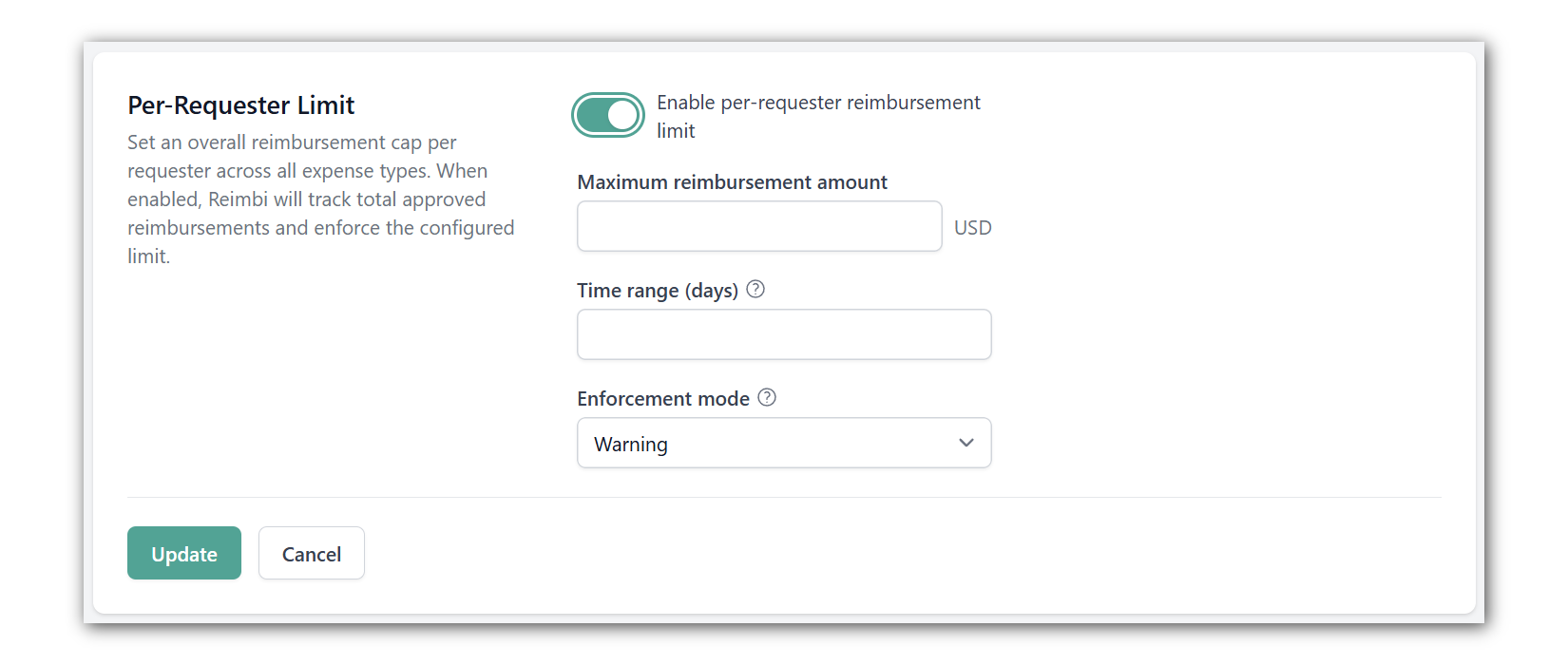Disable the per-requester reimbursement limit switch

[608, 115]
